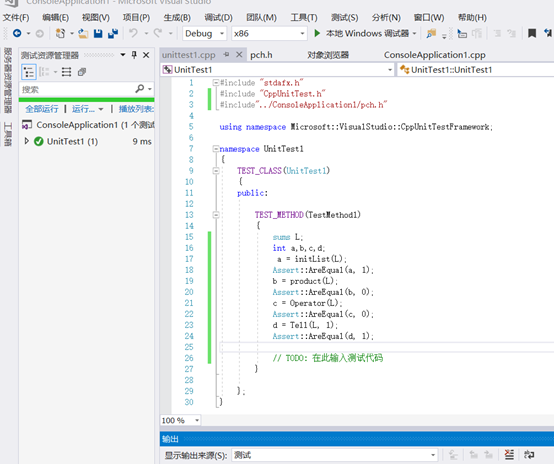This screenshot has height=464, width=554.
Task: Click the green passed check on UnitTest1
Action: pyautogui.click(x=39, y=141)
